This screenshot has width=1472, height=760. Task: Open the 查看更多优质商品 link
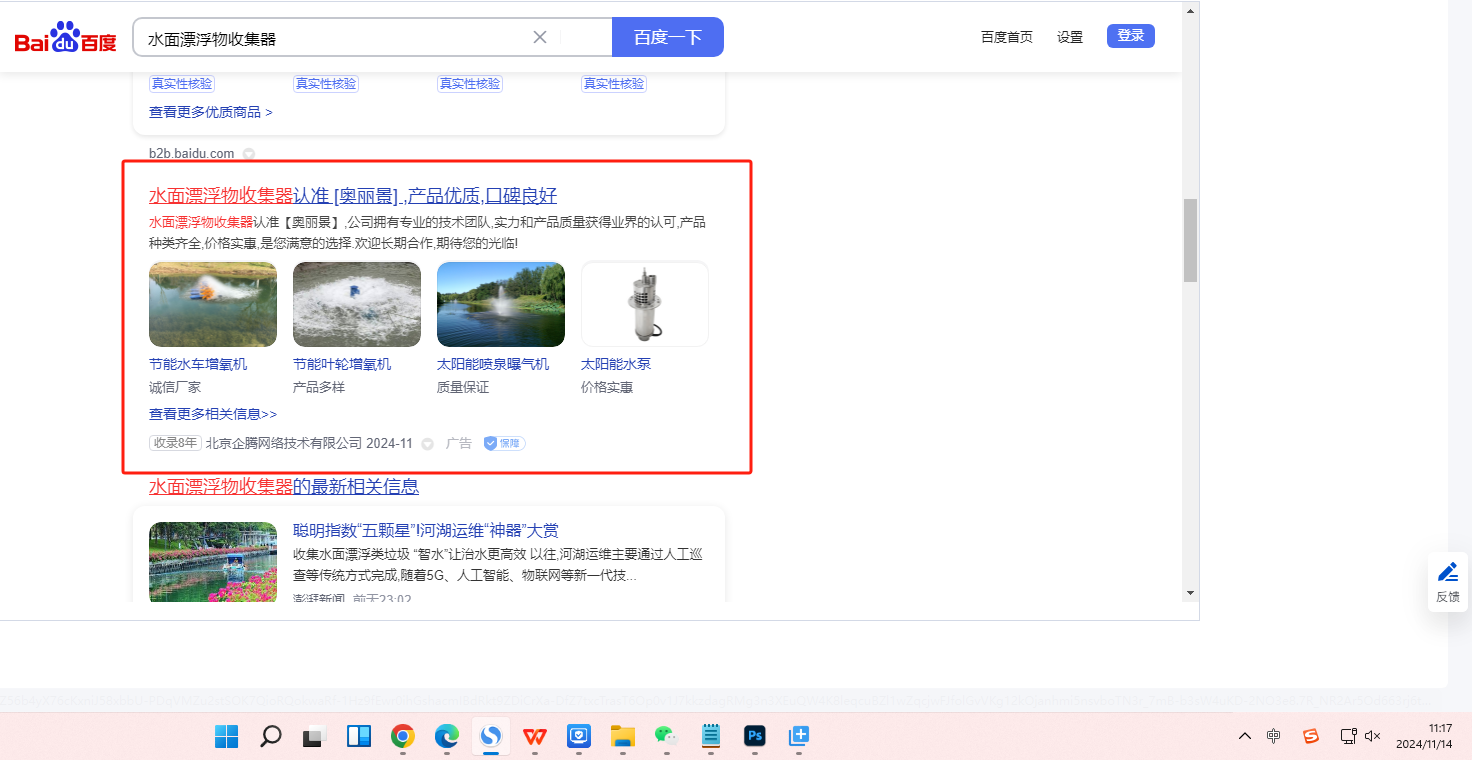[x=211, y=112]
